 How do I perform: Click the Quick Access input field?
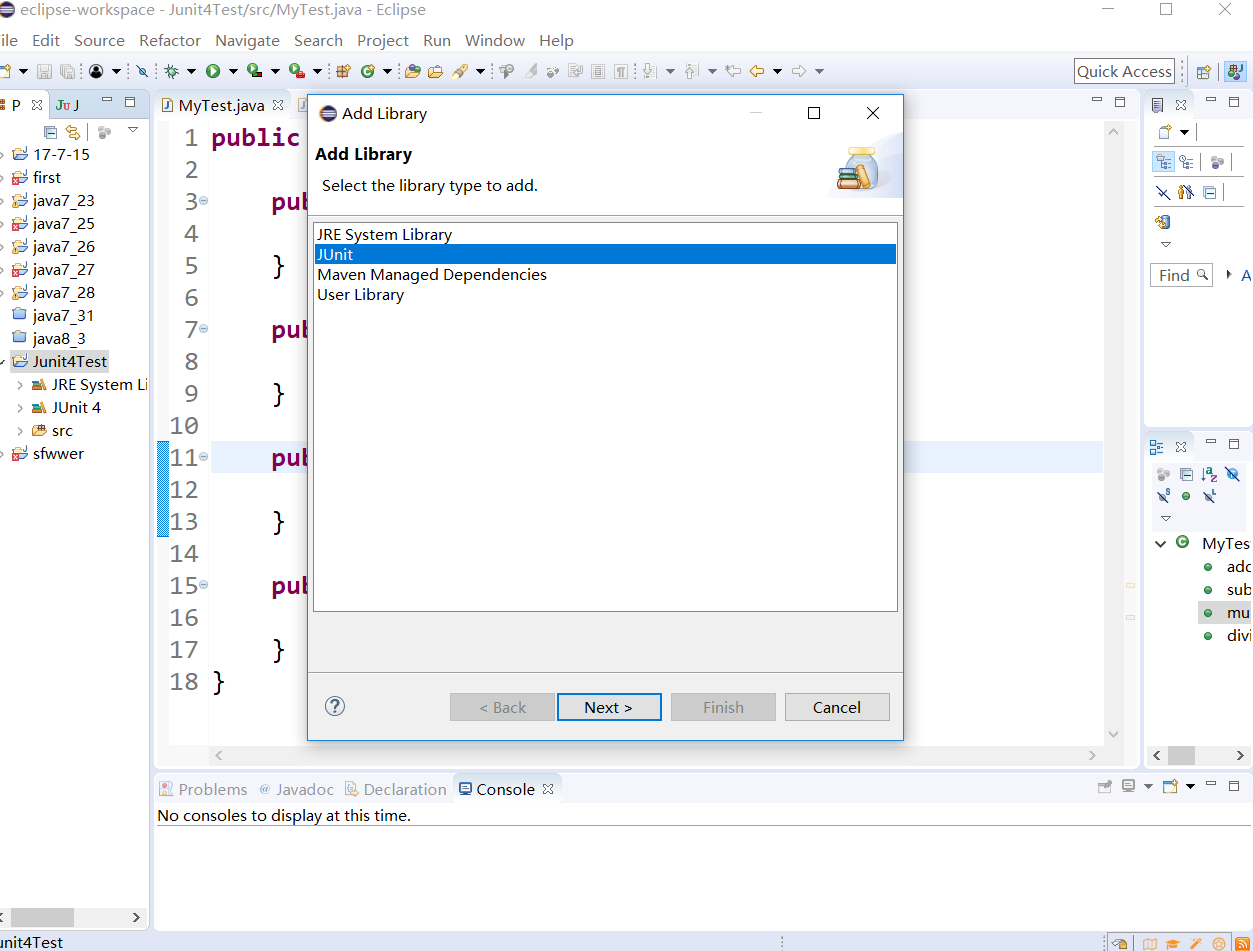point(1124,71)
